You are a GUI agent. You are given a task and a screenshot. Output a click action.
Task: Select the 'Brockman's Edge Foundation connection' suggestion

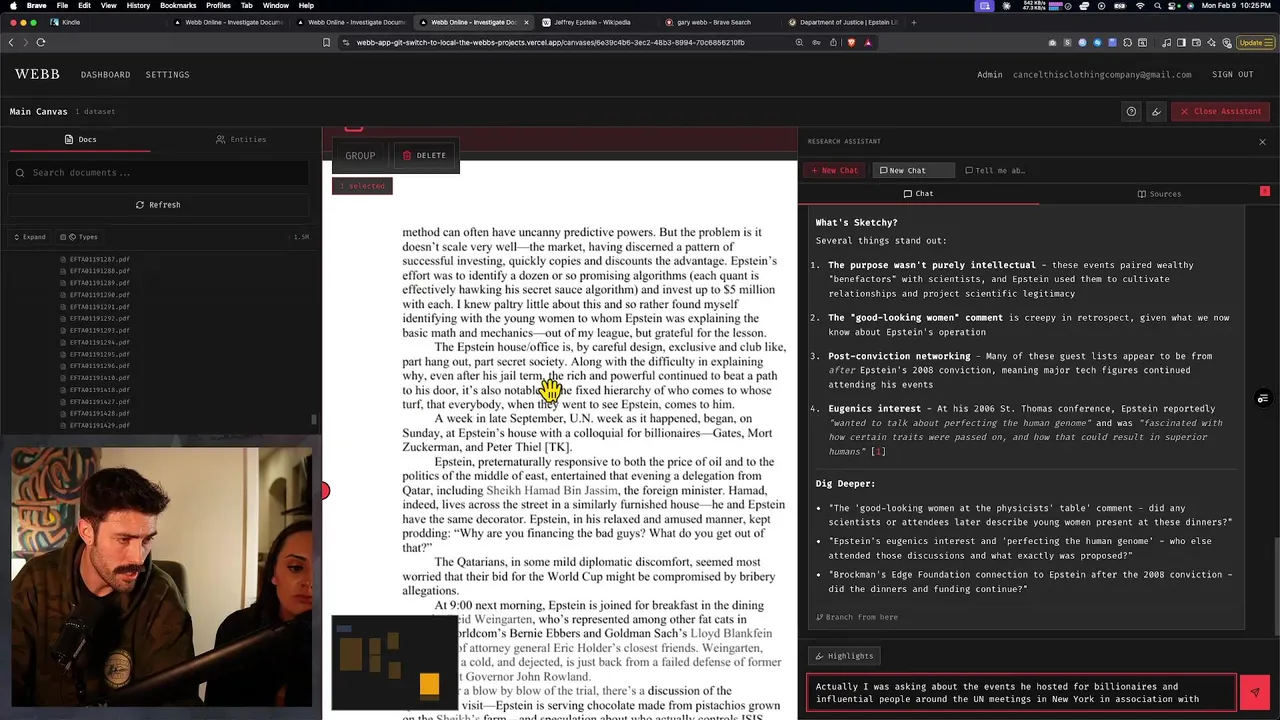1030,582
